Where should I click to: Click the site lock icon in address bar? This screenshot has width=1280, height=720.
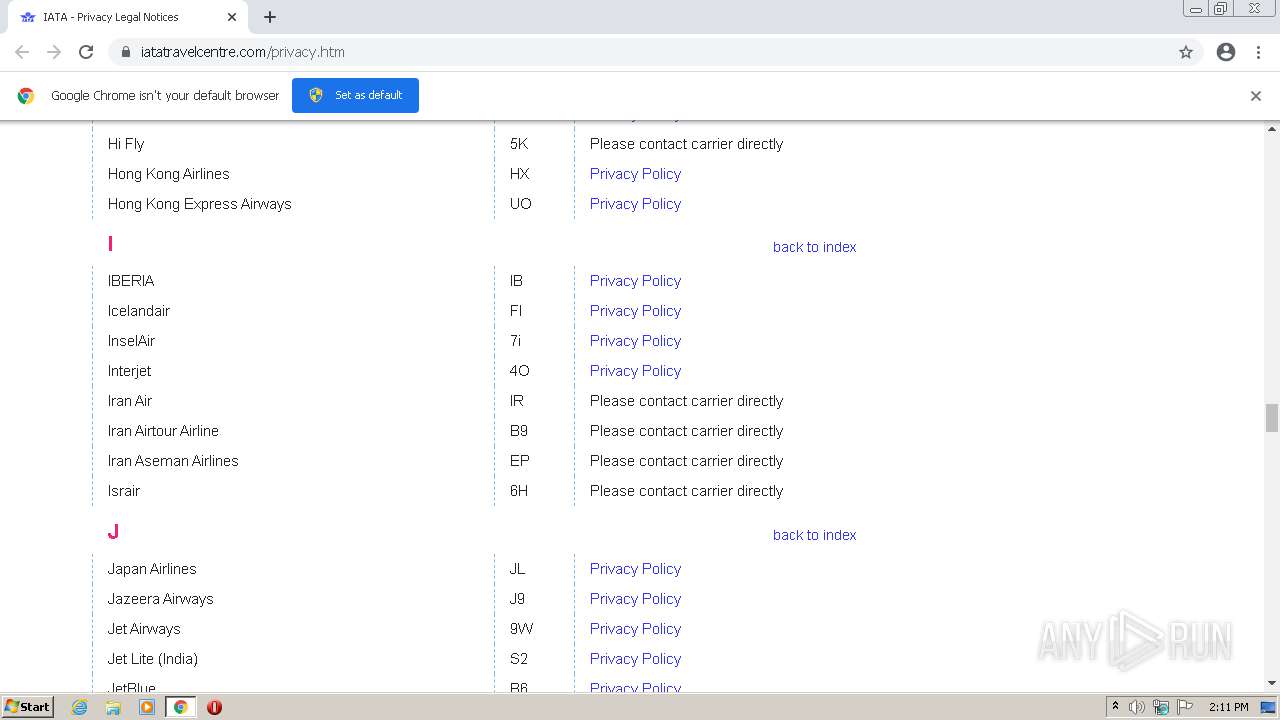click(x=125, y=52)
